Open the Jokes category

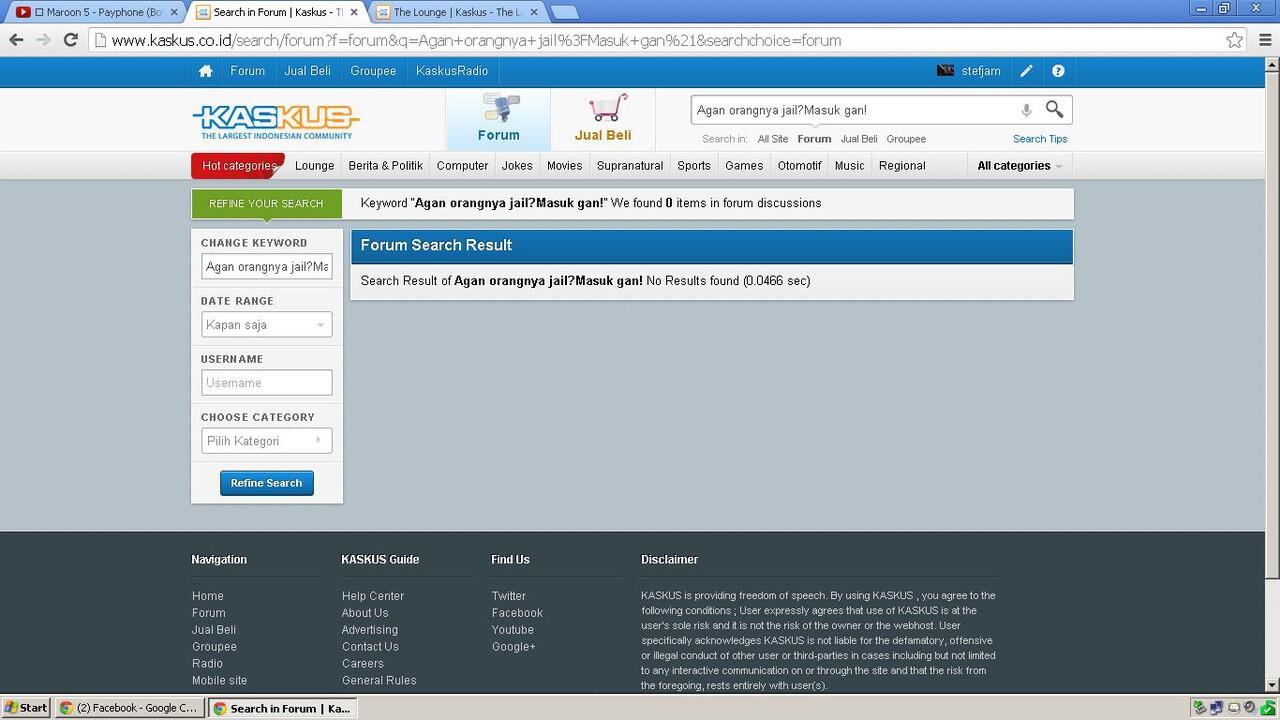click(517, 166)
